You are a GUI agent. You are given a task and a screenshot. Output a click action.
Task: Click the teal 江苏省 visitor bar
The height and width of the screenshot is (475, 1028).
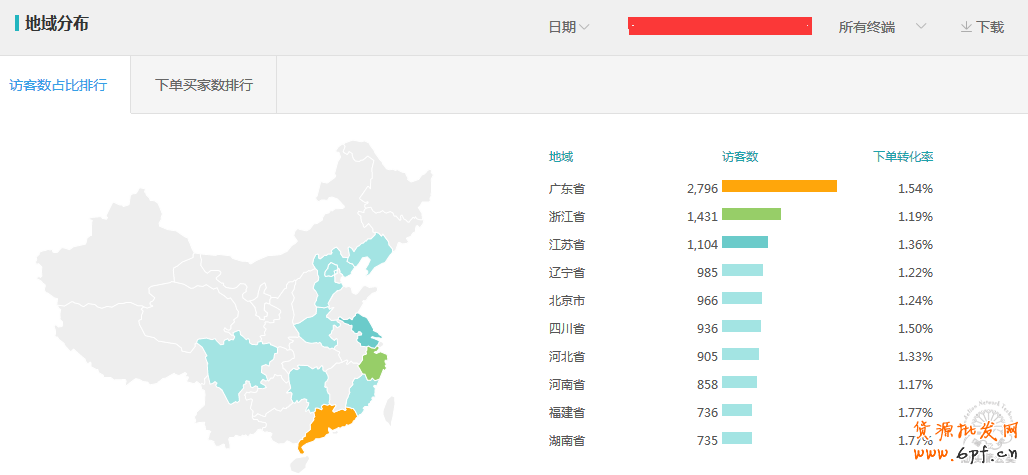(744, 242)
